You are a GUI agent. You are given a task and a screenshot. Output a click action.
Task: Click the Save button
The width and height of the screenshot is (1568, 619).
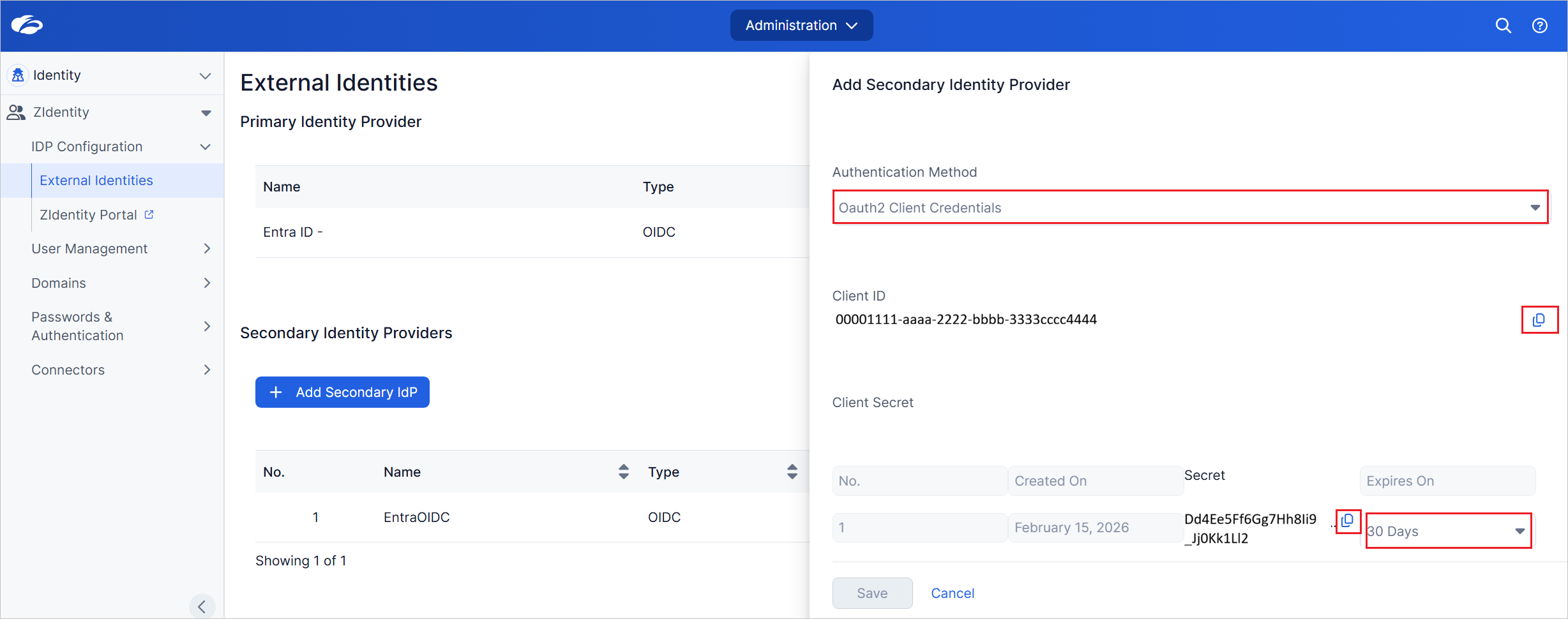pos(872,593)
